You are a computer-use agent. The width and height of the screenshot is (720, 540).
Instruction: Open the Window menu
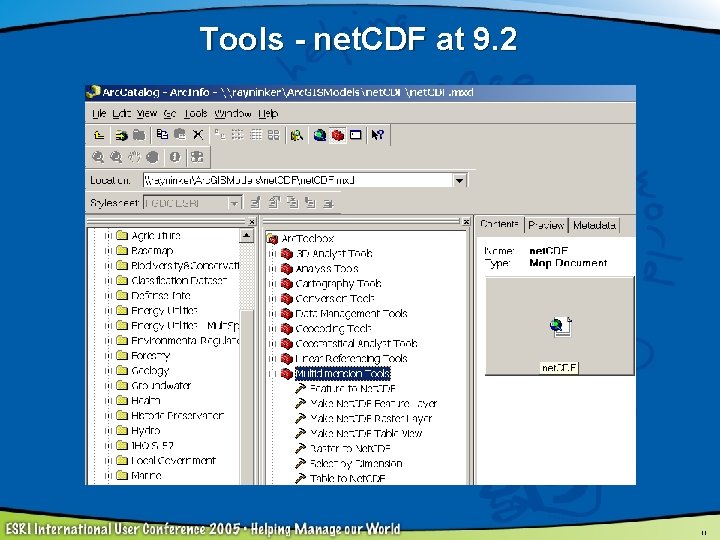pos(233,113)
